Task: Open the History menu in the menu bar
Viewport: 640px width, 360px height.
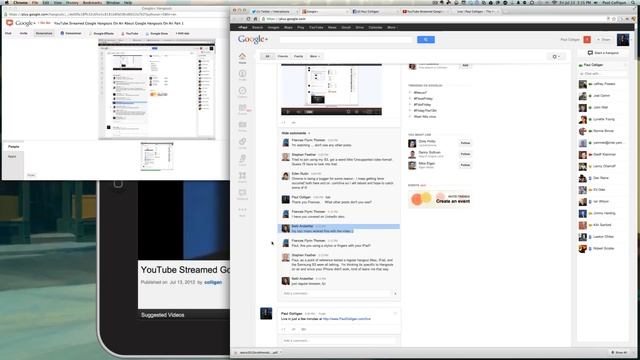Action: click(x=72, y=2)
